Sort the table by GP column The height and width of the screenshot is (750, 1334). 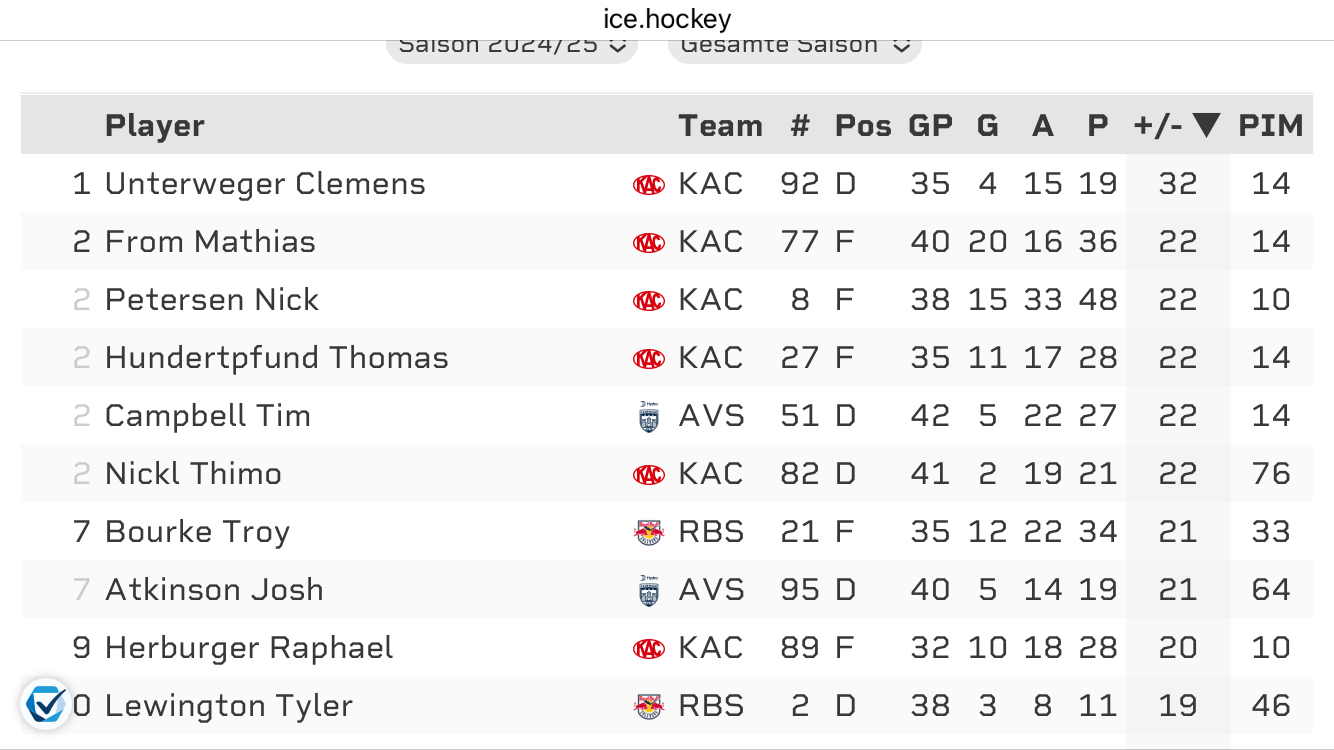(930, 125)
